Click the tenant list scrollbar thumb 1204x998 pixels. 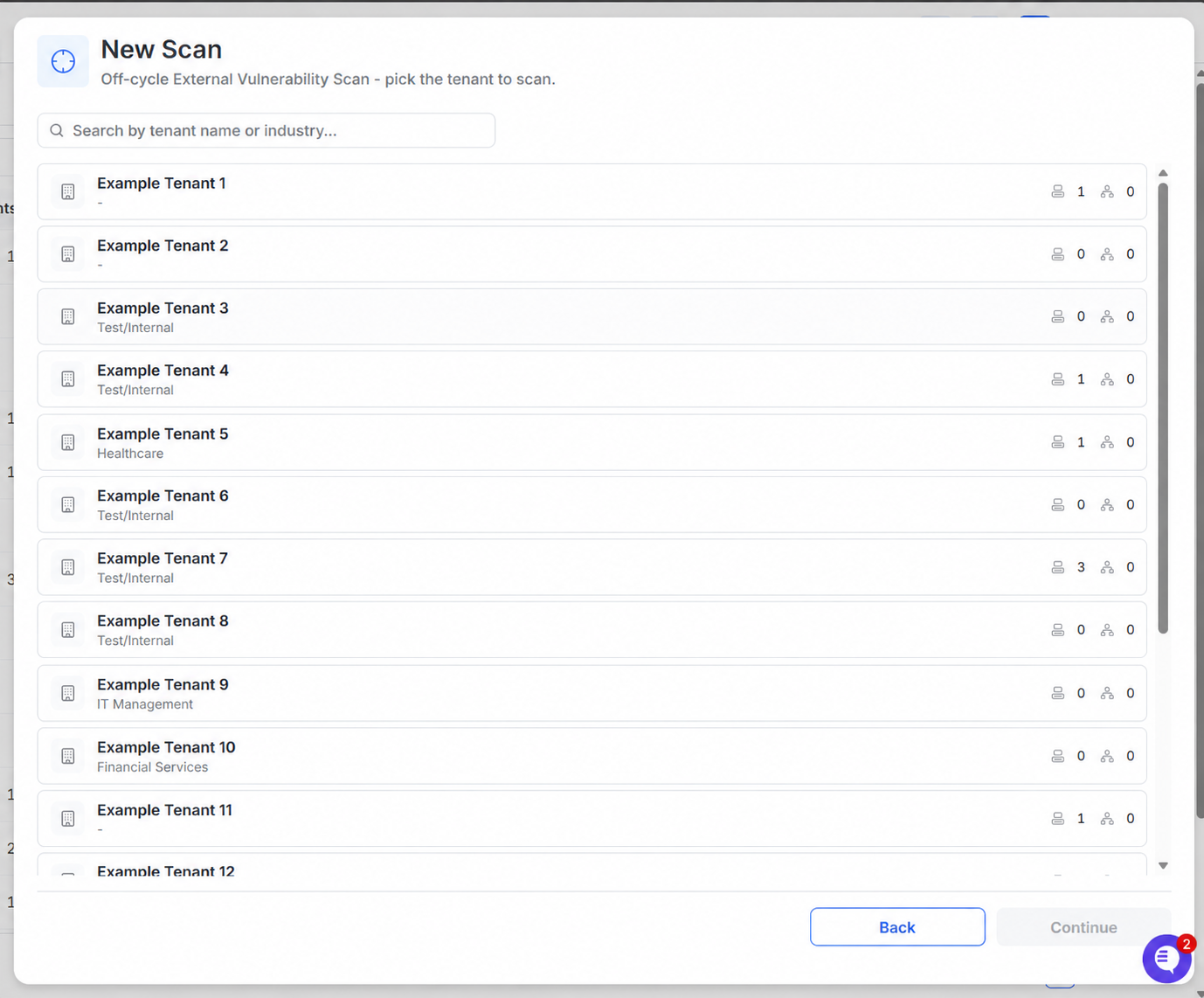click(1163, 407)
